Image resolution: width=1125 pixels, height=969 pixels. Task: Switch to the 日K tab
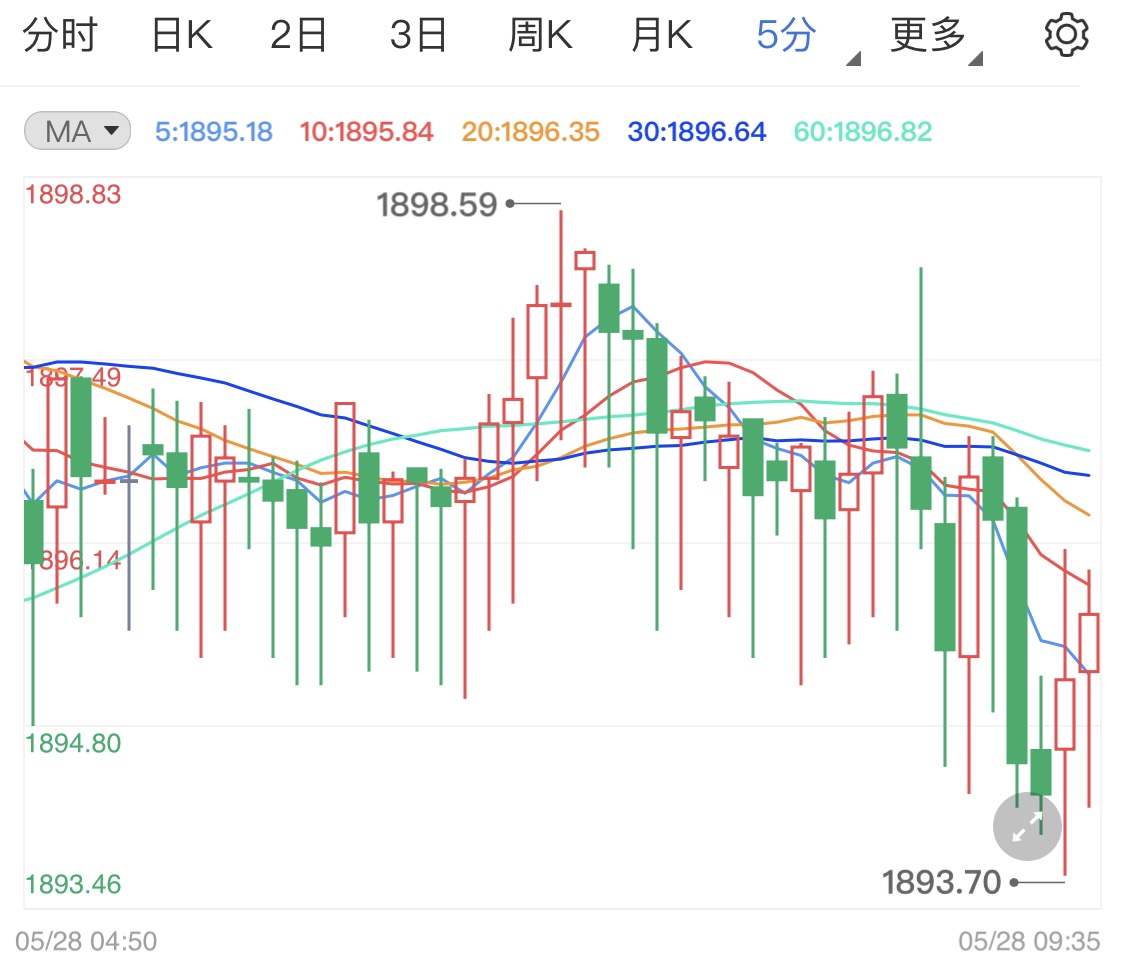182,34
